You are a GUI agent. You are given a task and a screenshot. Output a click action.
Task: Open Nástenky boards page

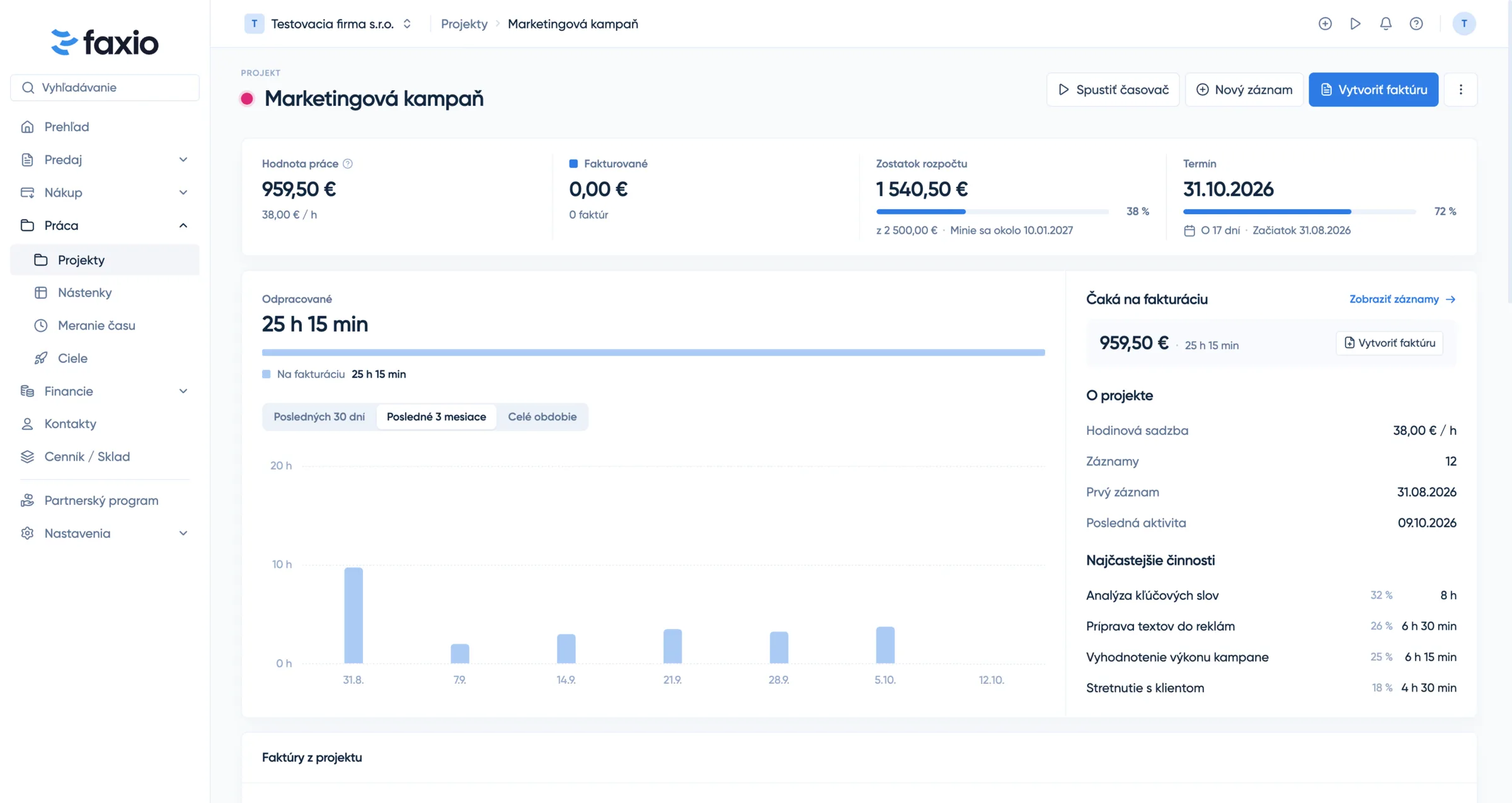pos(105,292)
